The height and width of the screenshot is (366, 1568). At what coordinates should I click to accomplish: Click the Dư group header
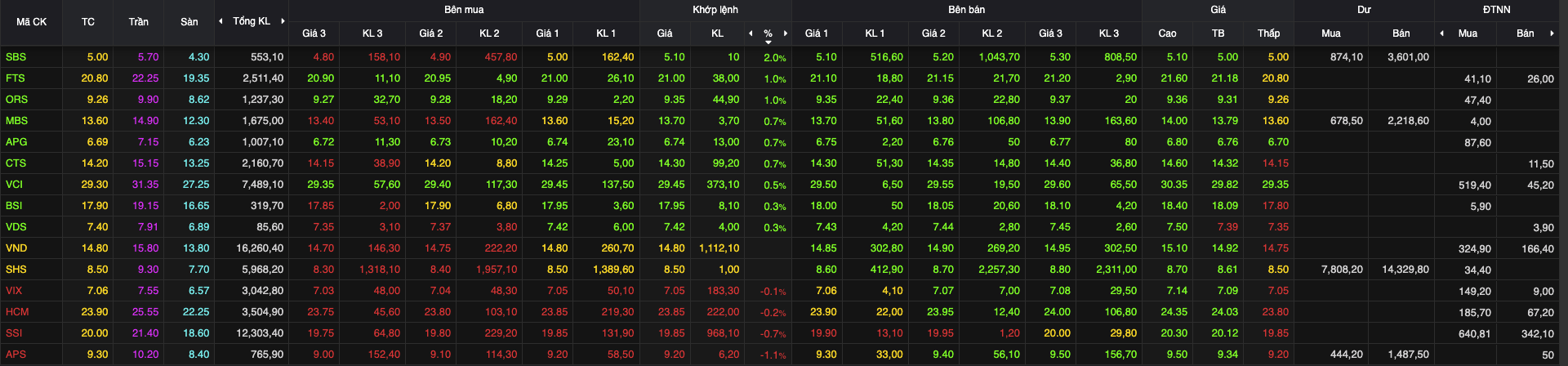(1365, 10)
